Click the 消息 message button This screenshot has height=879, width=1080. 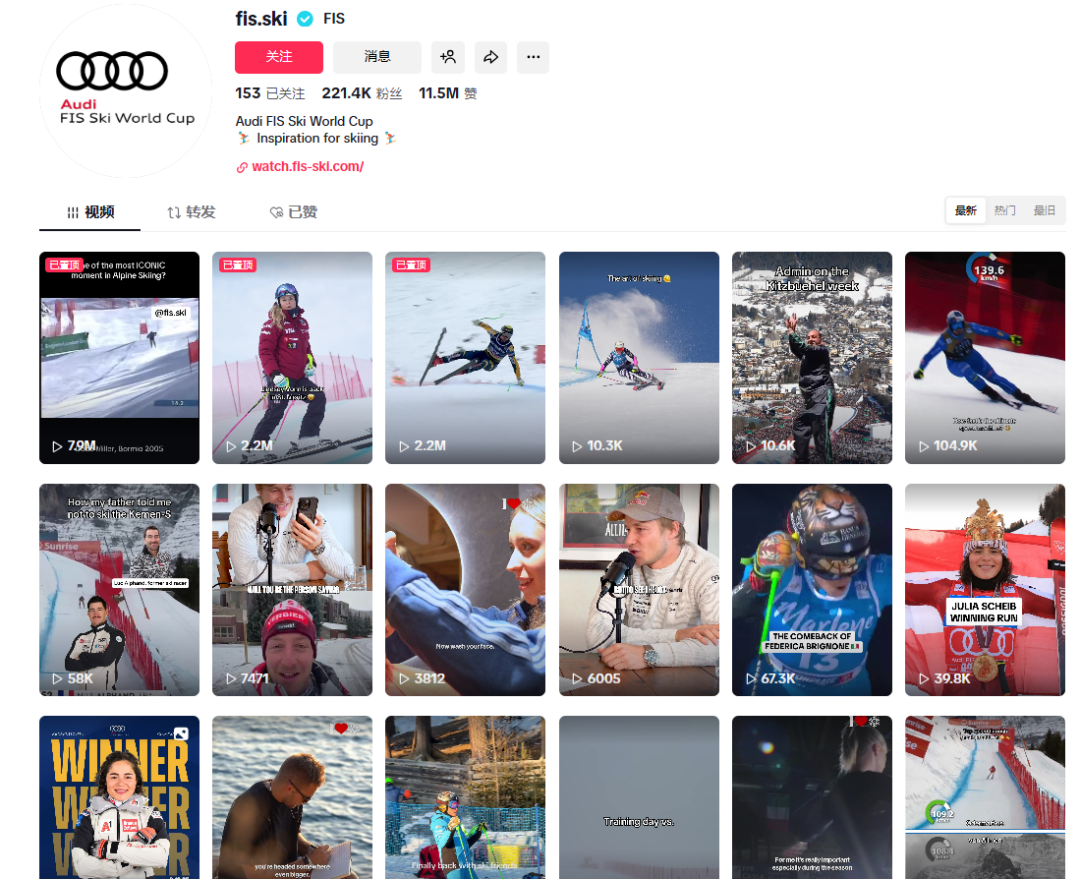pos(377,57)
